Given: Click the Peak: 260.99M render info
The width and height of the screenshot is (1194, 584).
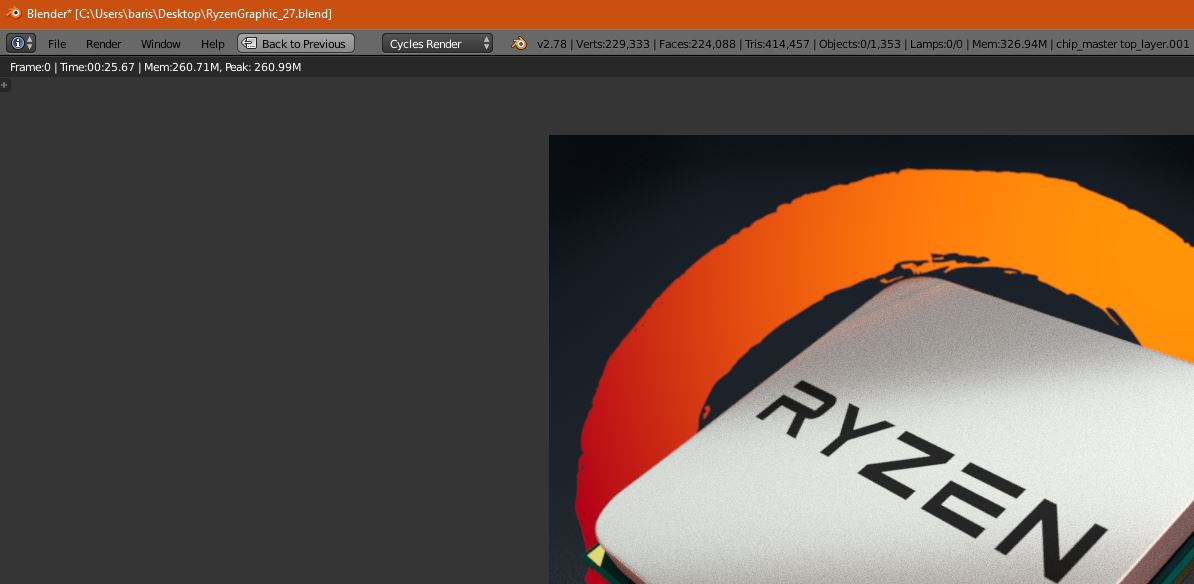Looking at the screenshot, I should 263,67.
